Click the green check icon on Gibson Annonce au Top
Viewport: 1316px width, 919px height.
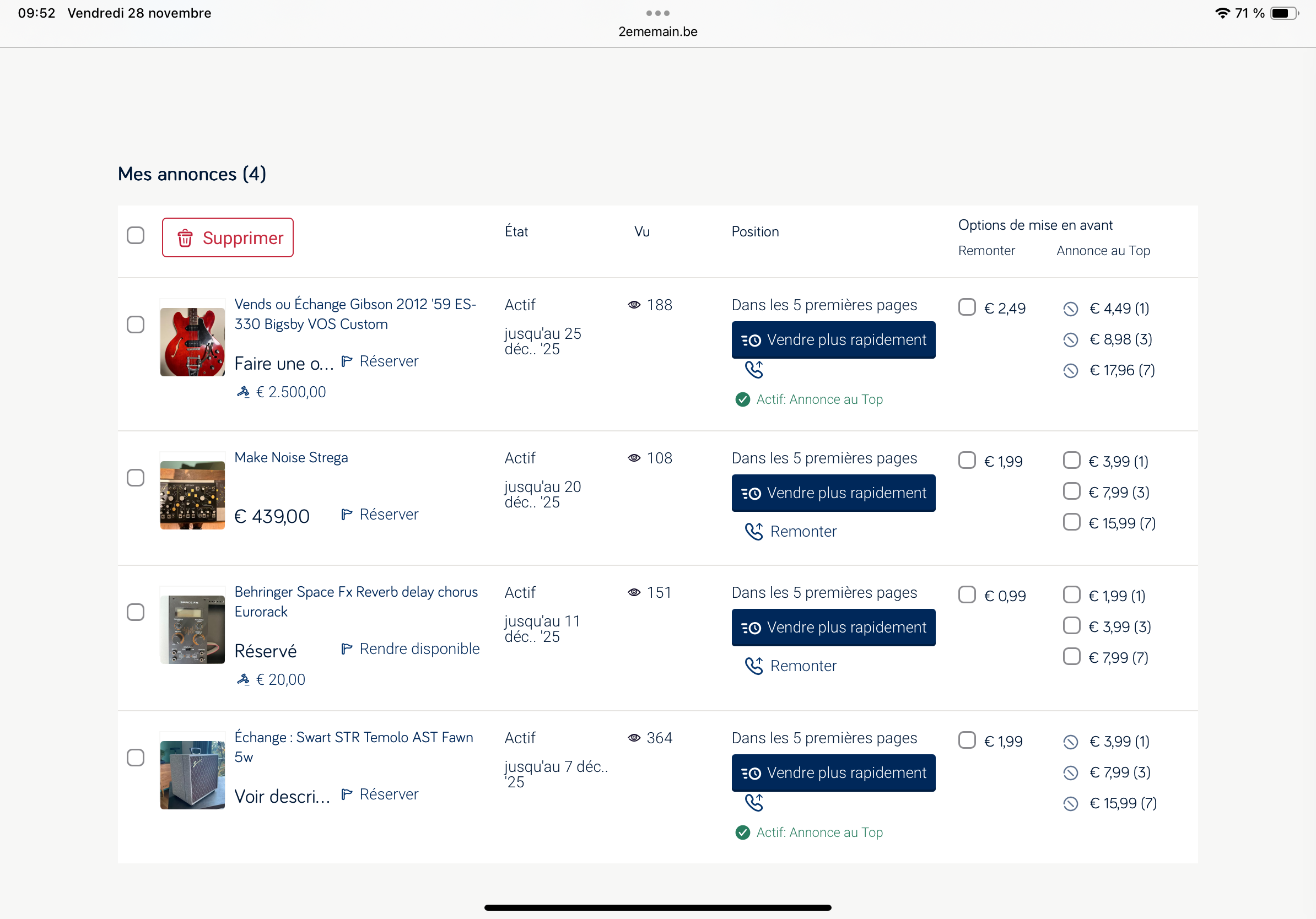click(x=742, y=399)
